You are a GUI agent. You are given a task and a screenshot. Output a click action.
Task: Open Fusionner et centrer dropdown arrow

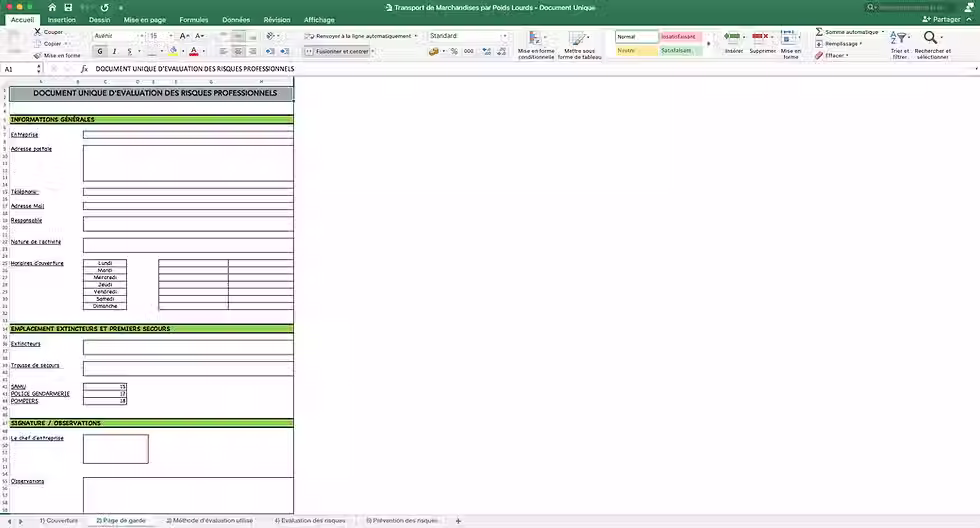click(373, 51)
